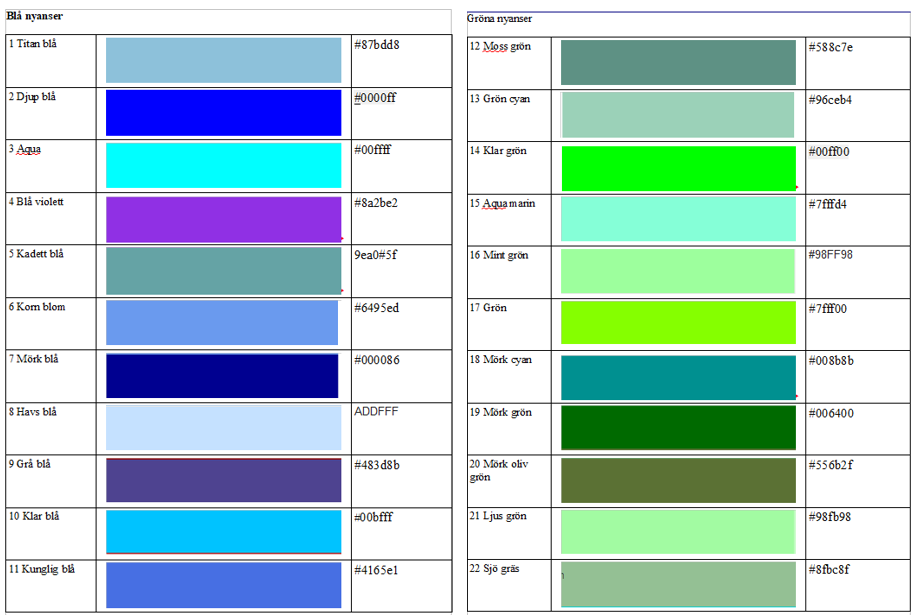This screenshot has height=615, width=914.
Task: Click the label 9 Grå blå
Action: coord(30,464)
